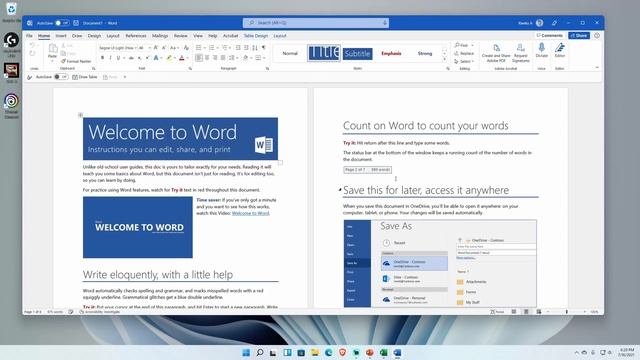Collapse the ribbon using the chevron

click(597, 68)
